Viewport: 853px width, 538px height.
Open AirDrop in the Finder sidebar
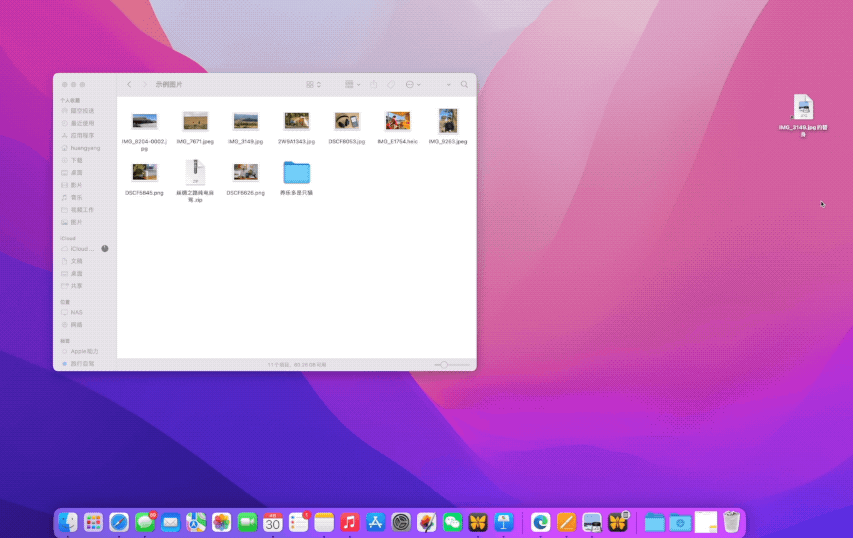(x=84, y=110)
